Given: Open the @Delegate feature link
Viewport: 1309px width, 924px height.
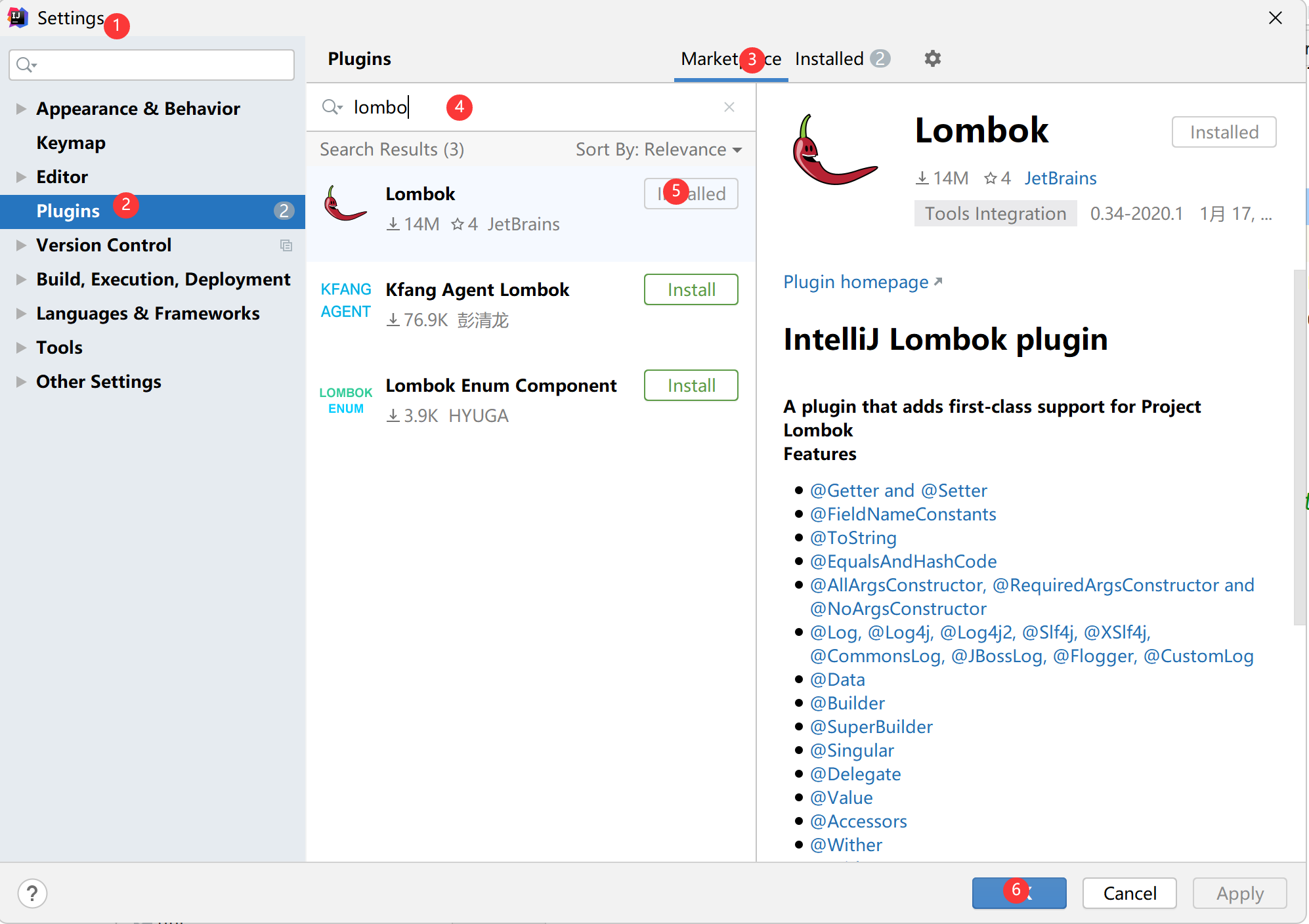Looking at the screenshot, I should [x=855, y=774].
